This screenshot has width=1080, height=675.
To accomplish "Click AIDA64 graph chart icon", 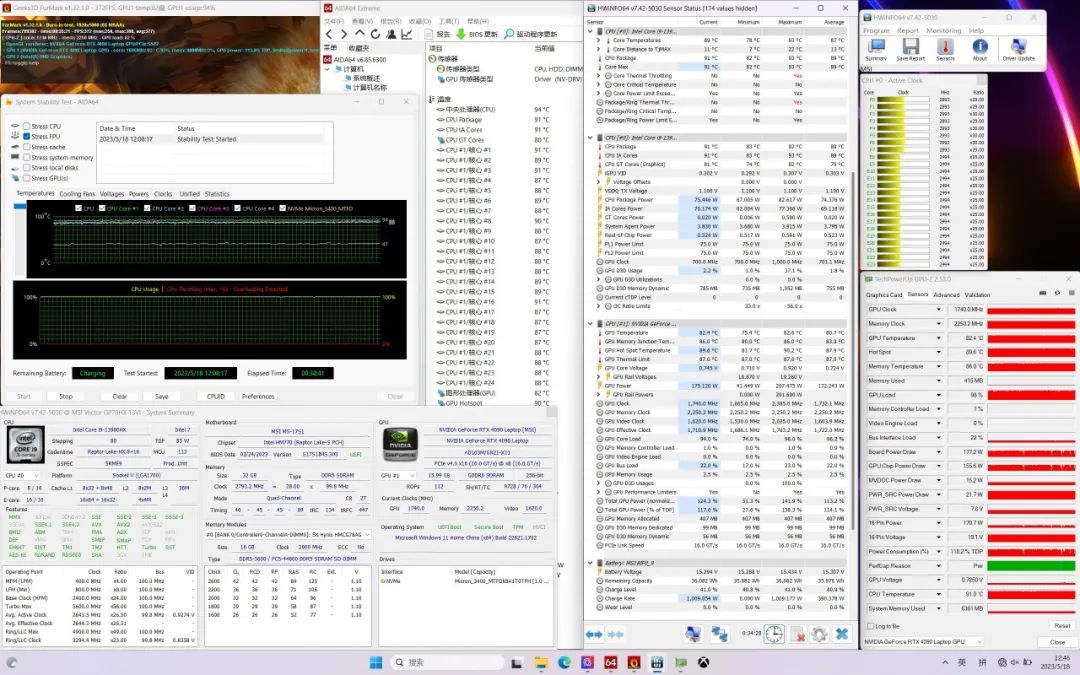I will [407, 34].
